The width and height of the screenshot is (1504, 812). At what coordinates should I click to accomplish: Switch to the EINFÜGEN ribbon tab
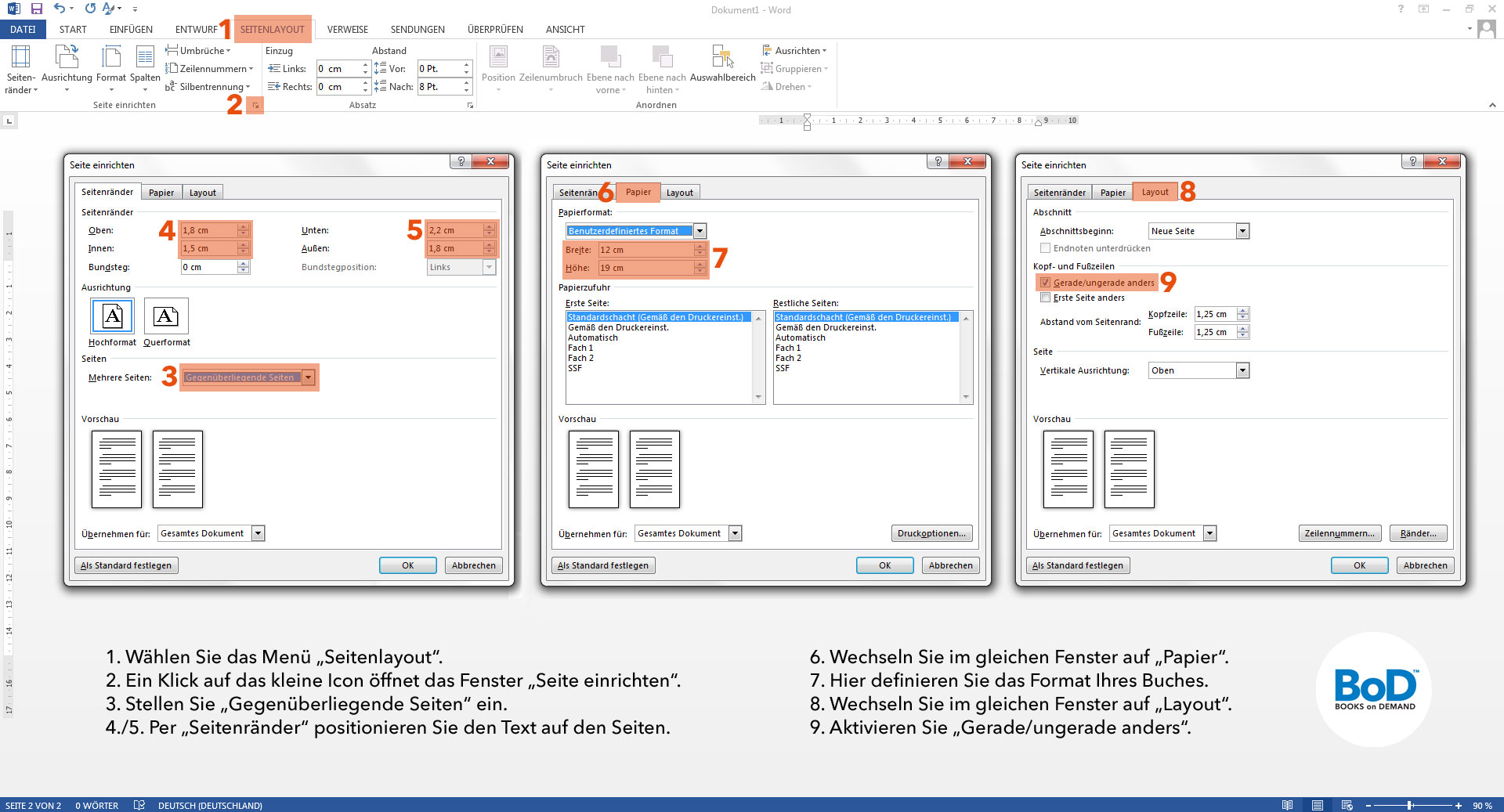pos(131,30)
